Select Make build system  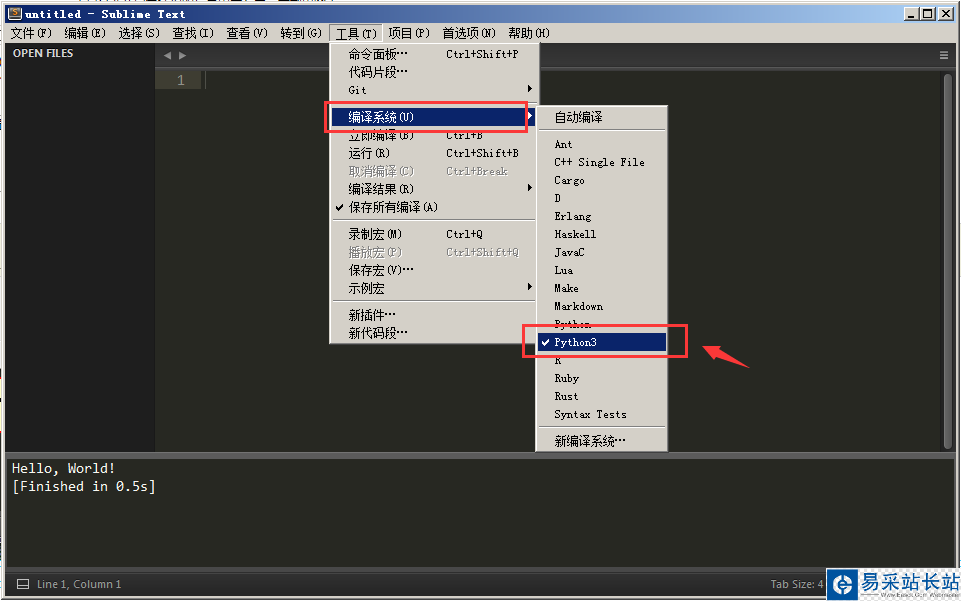pyautogui.click(x=602, y=288)
